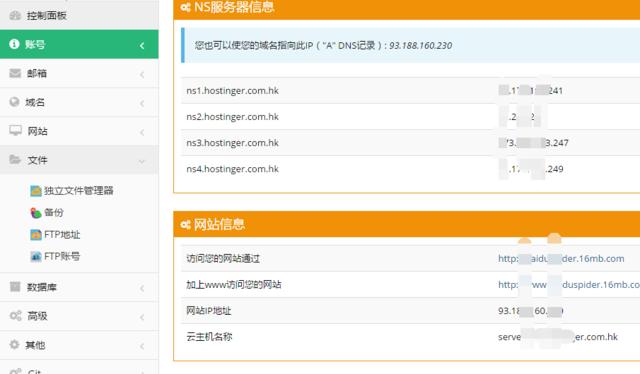Viewport: 640px width, 374px height.
Task: Click the 数据库 menu label
Action: [x=42, y=287]
